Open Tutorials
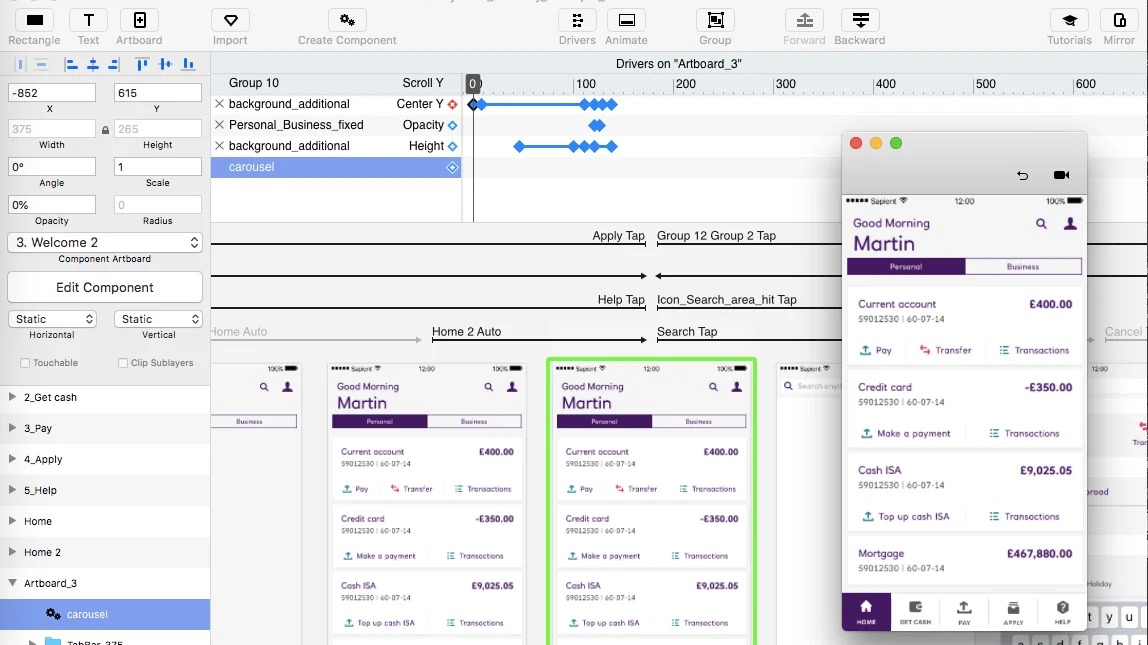This screenshot has width=1148, height=645. click(x=1069, y=20)
